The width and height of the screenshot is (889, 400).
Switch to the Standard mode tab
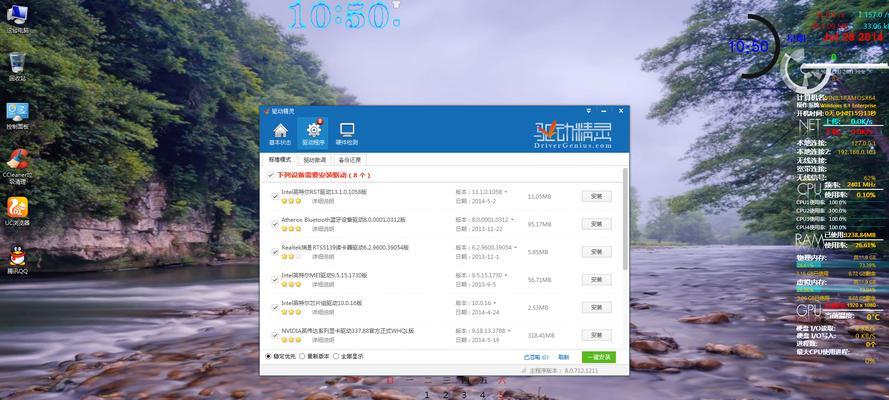[x=280, y=160]
